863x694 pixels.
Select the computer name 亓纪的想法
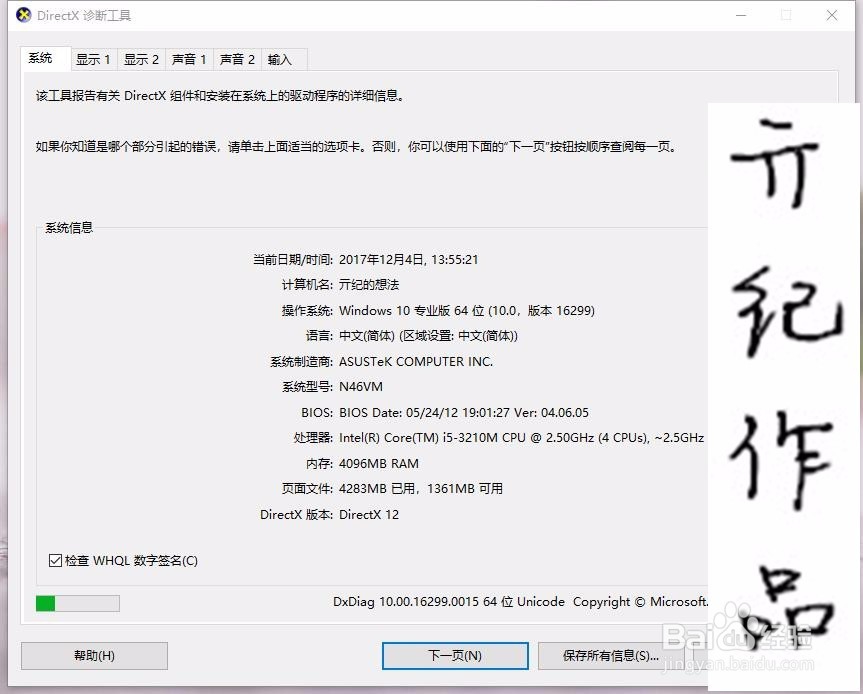pyautogui.click(x=369, y=285)
